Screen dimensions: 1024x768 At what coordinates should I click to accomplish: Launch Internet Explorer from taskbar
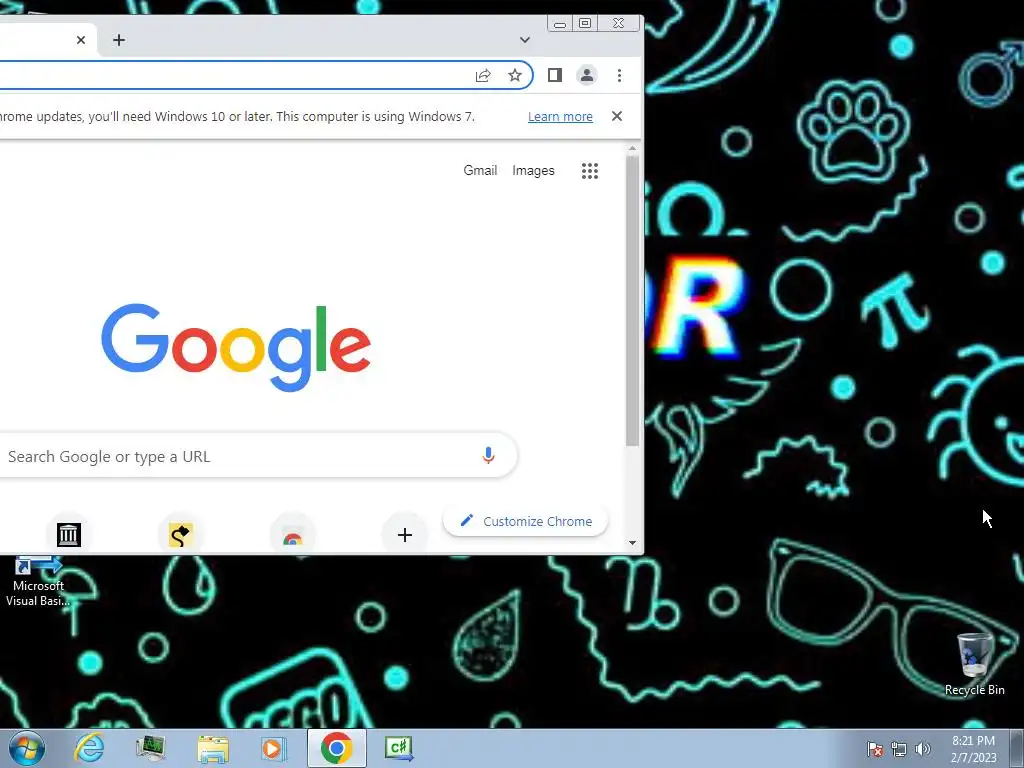[89, 748]
